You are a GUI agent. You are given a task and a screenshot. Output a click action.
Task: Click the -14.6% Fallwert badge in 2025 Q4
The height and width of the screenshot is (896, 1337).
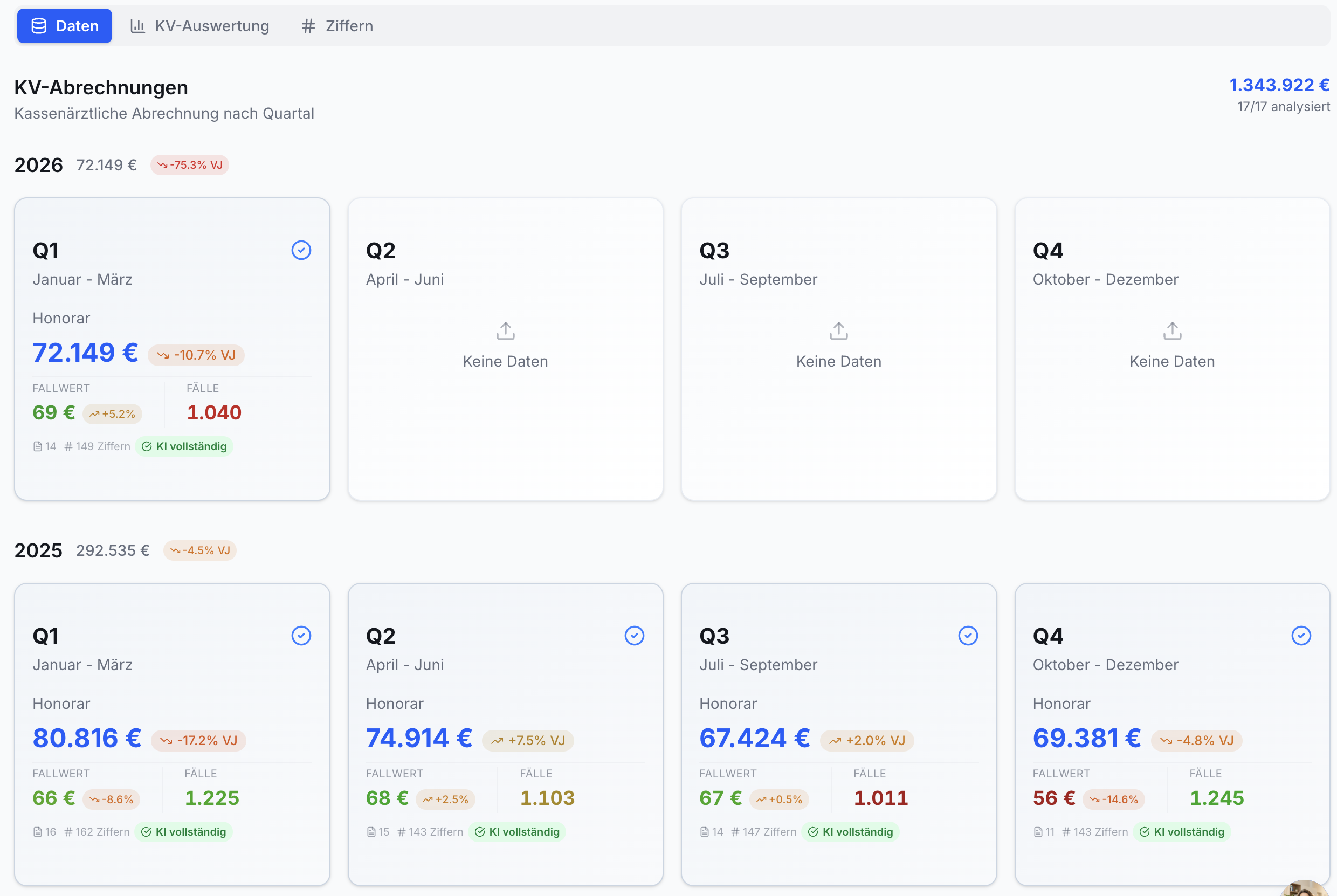tap(1114, 799)
